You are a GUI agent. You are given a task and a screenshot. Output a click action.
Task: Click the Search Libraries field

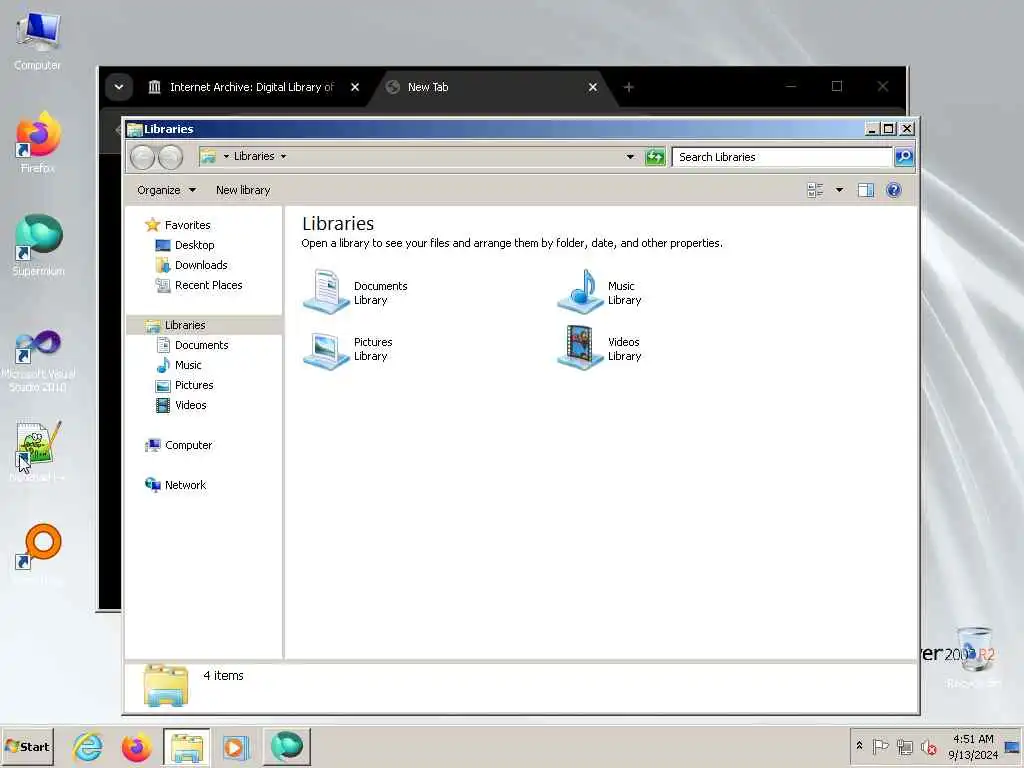(783, 157)
